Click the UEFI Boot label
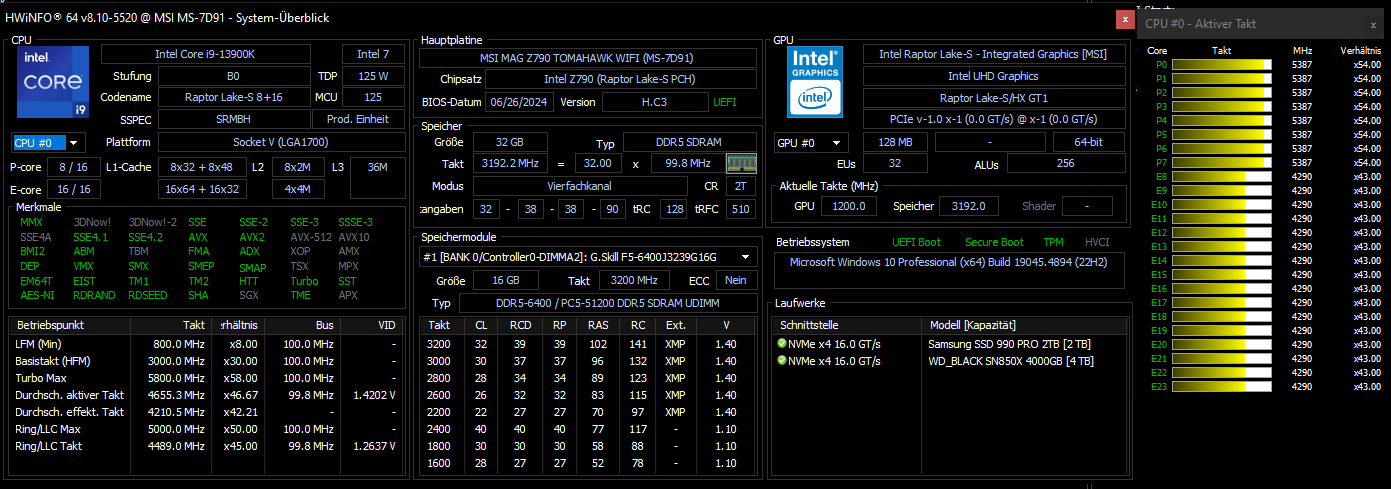This screenshot has width=1391, height=489. tap(916, 242)
